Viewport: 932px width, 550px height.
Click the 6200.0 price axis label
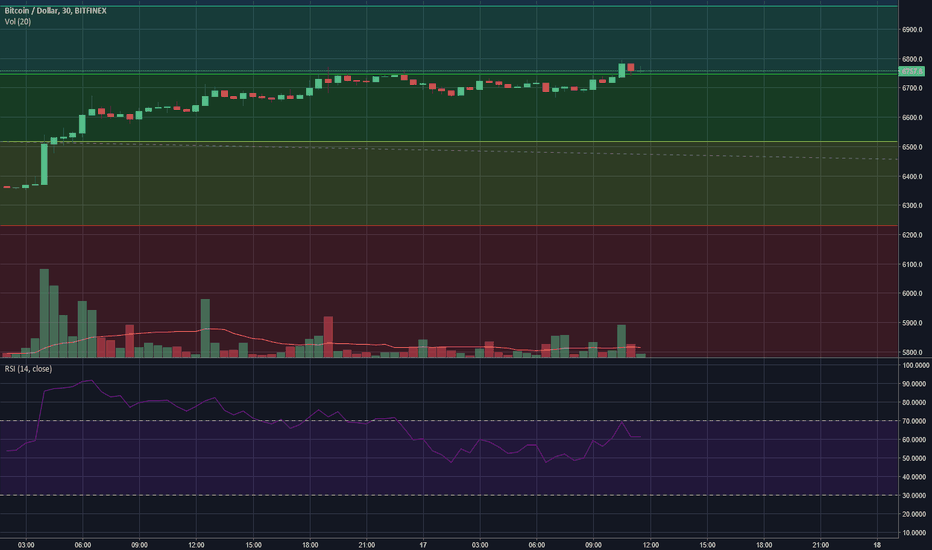(x=912, y=235)
